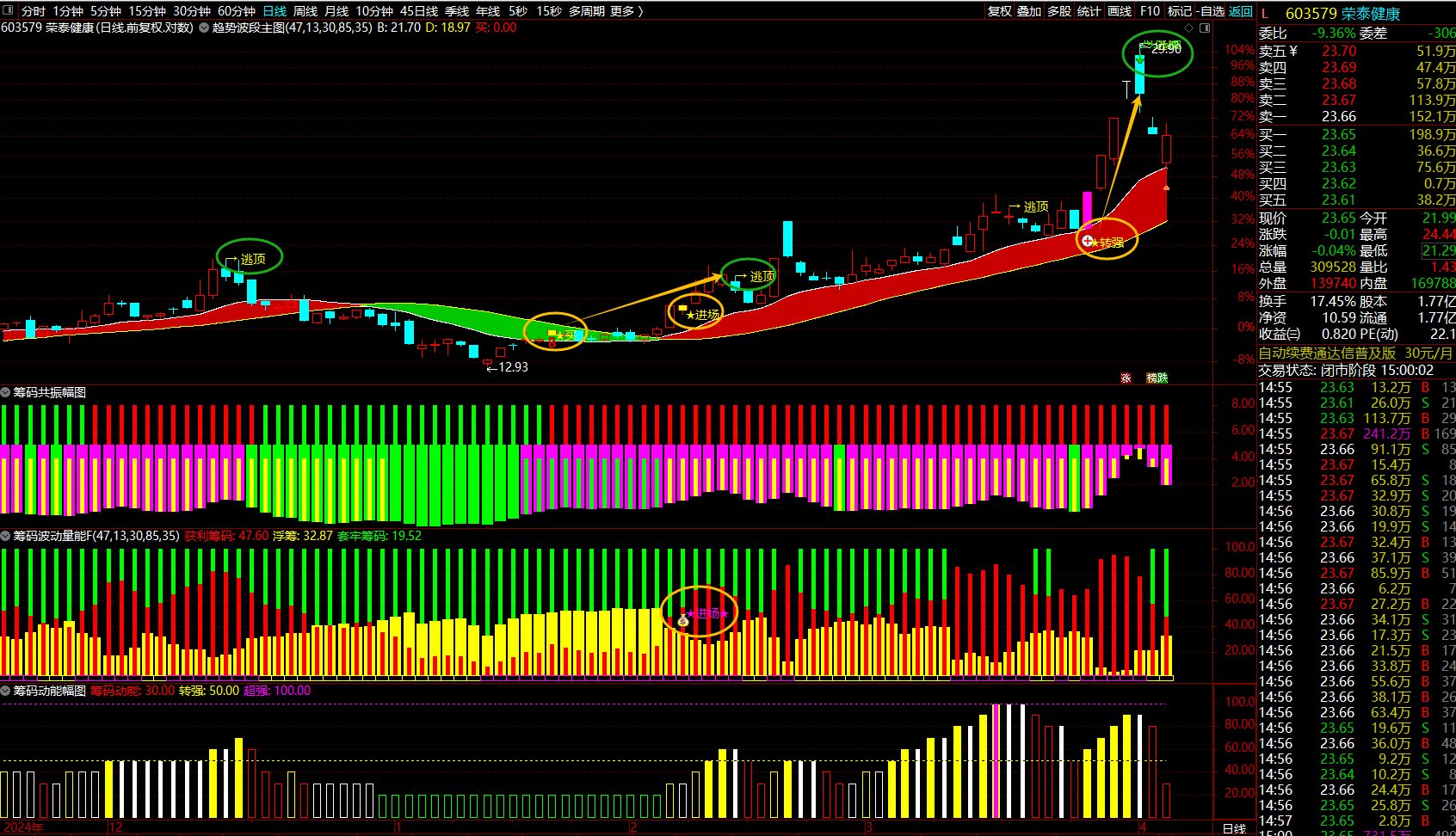This screenshot has height=836, width=1456.
Task: Click the 交易状态: 闭市阶段 status line
Action: pyautogui.click(x=1346, y=371)
